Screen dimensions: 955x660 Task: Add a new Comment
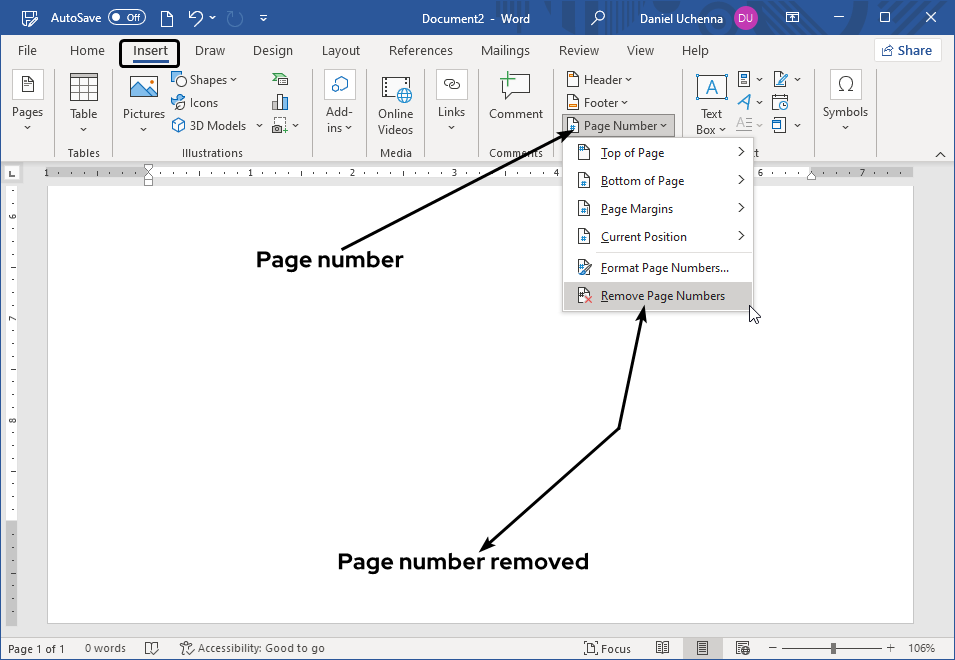(x=515, y=95)
